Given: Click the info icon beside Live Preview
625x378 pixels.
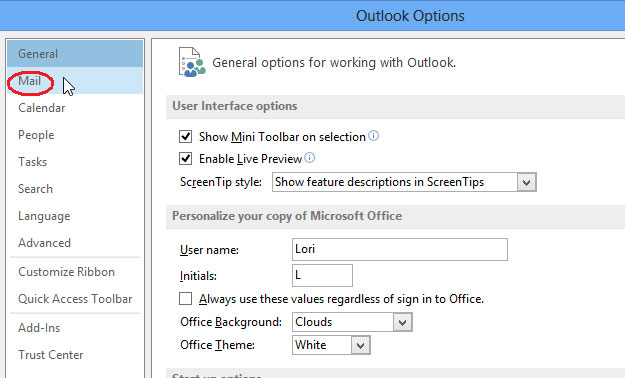Looking at the screenshot, I should click(310, 158).
